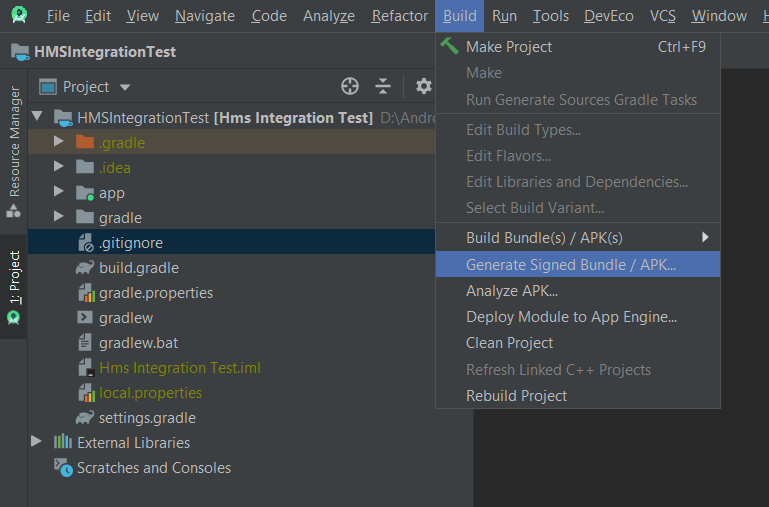Open the DevEco menu
Image resolution: width=769 pixels, height=507 pixels.
point(609,16)
